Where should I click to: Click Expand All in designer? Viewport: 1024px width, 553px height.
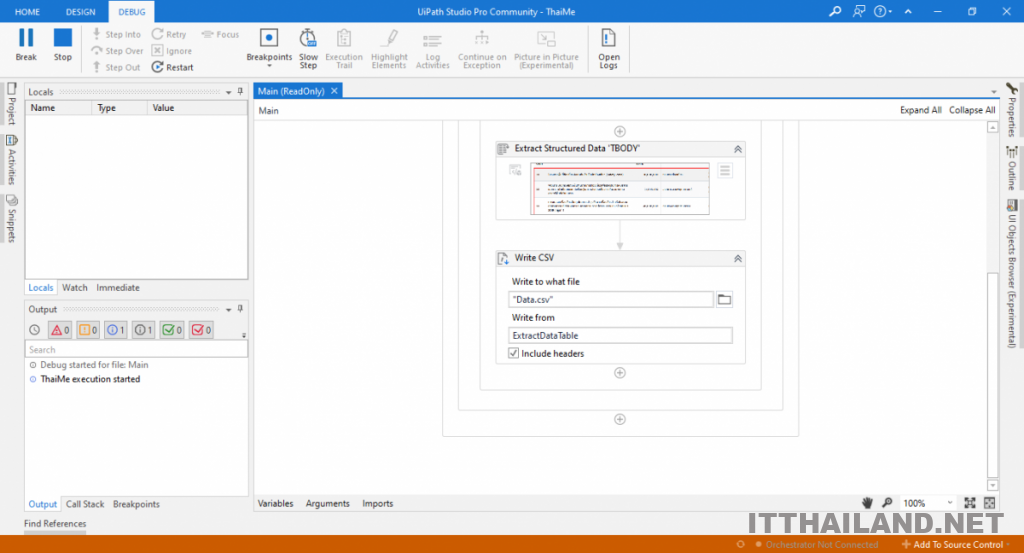click(920, 110)
